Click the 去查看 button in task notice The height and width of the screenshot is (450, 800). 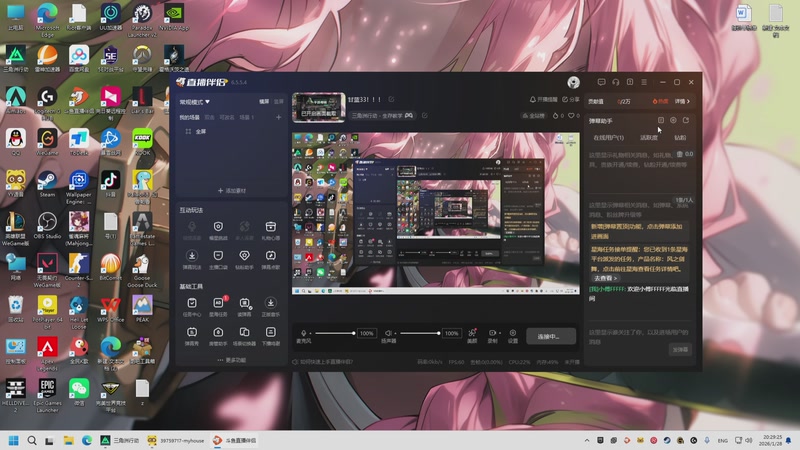click(x=606, y=278)
